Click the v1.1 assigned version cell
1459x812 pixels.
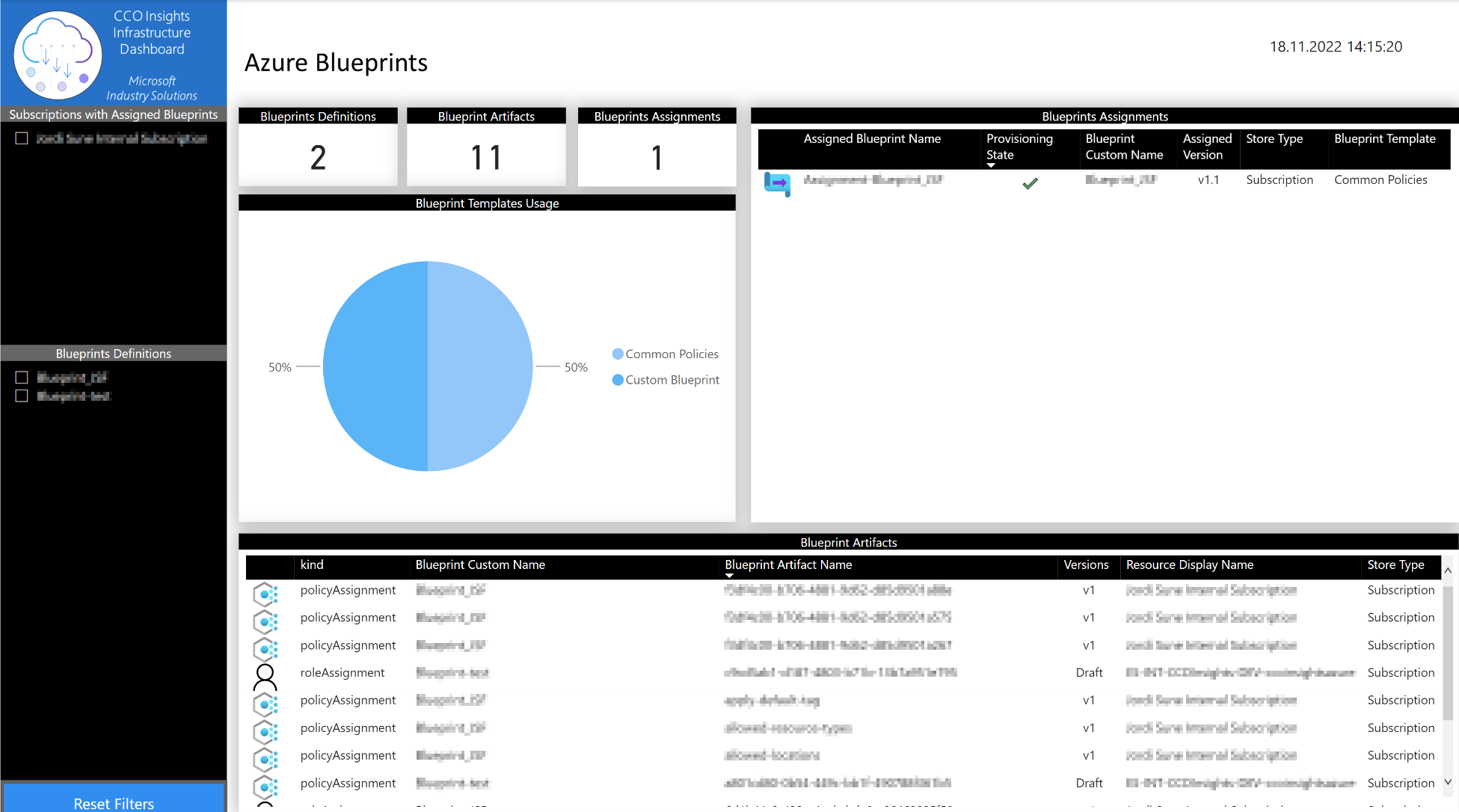[x=1208, y=179]
